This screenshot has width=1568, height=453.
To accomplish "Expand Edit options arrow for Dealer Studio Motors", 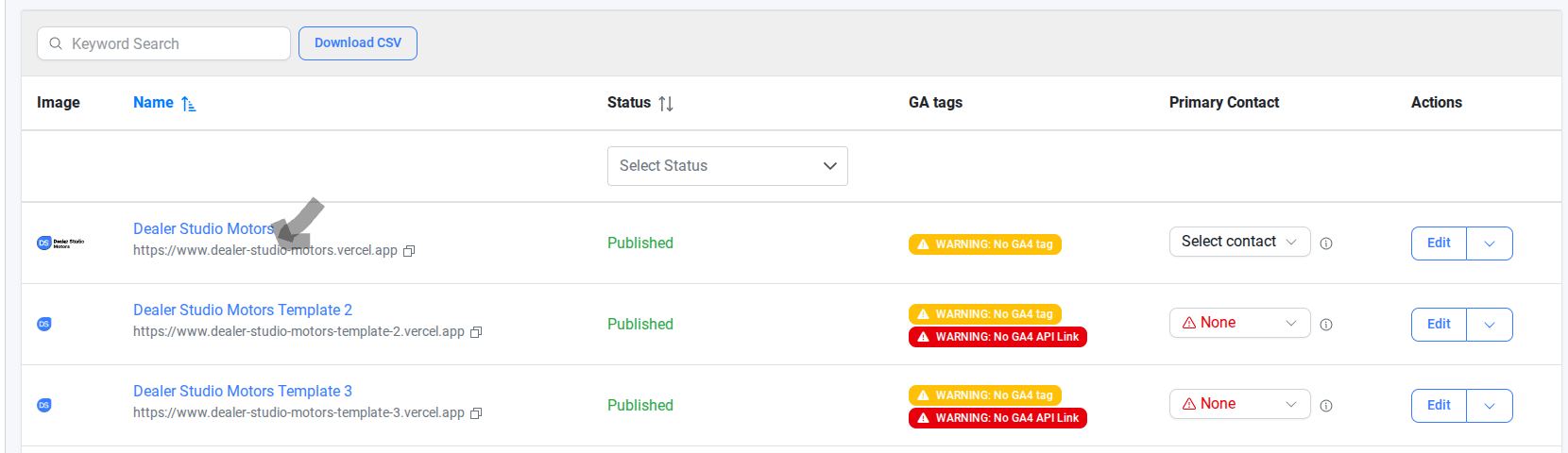I will pyautogui.click(x=1490, y=243).
